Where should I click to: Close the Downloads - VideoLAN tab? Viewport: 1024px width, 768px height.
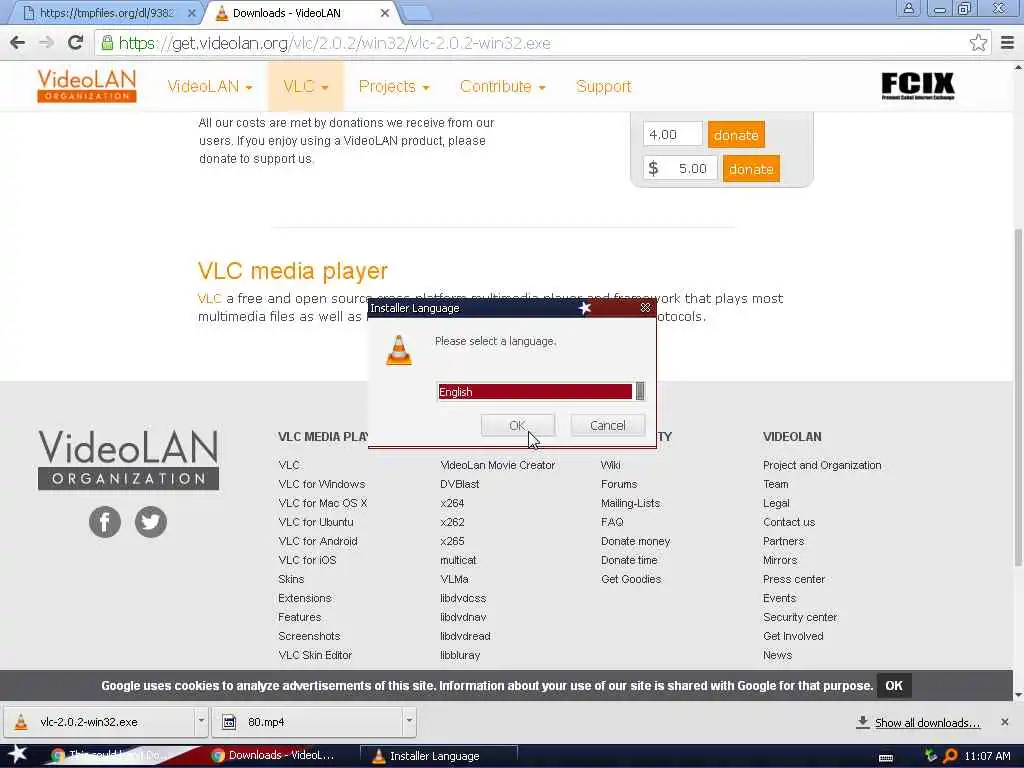385,12
